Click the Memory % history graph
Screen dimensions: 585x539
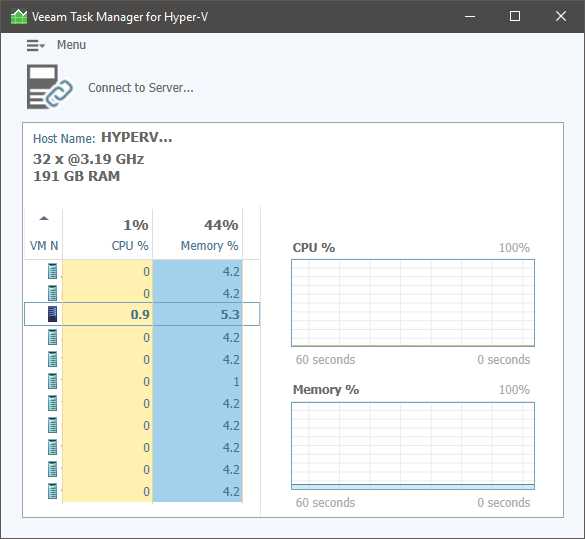[x=413, y=446]
